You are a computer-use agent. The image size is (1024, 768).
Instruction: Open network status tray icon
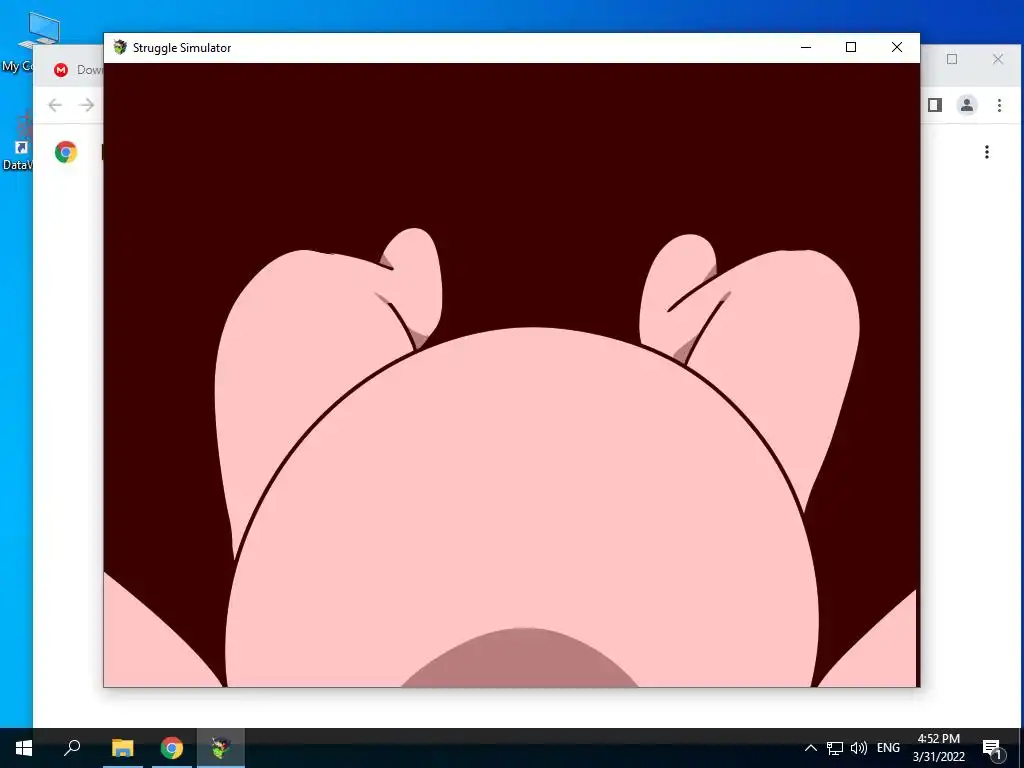pos(835,748)
